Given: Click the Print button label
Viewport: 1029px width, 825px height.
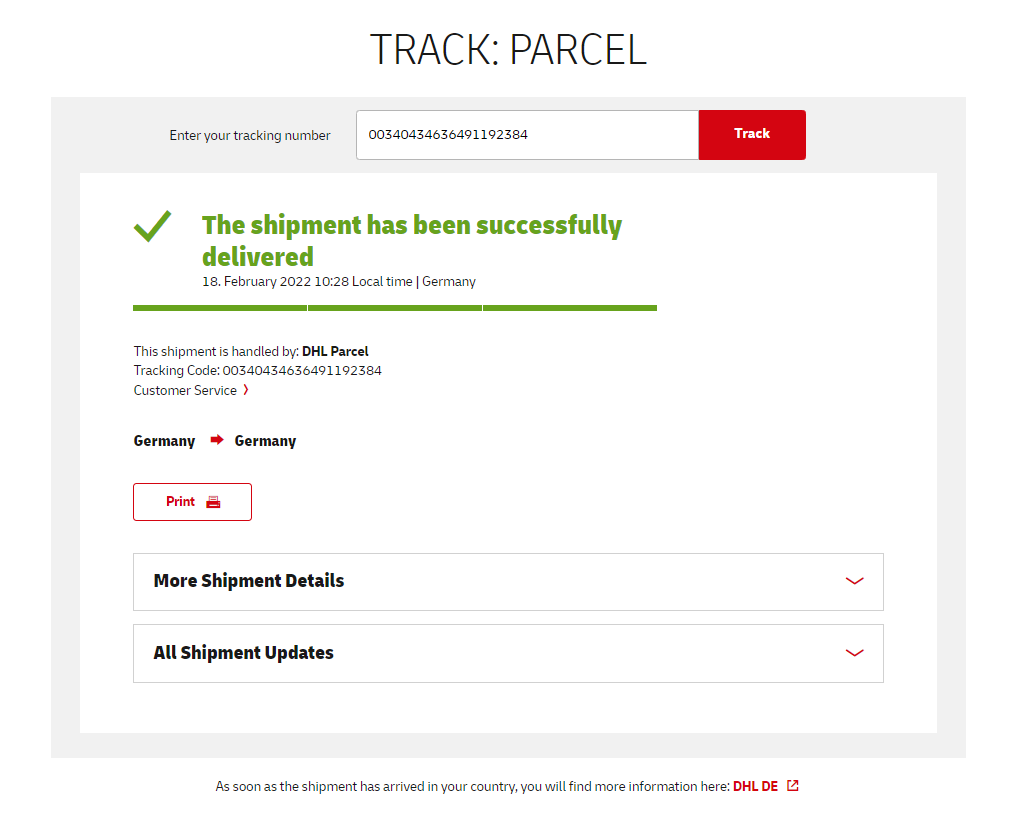Looking at the screenshot, I should tap(181, 502).
